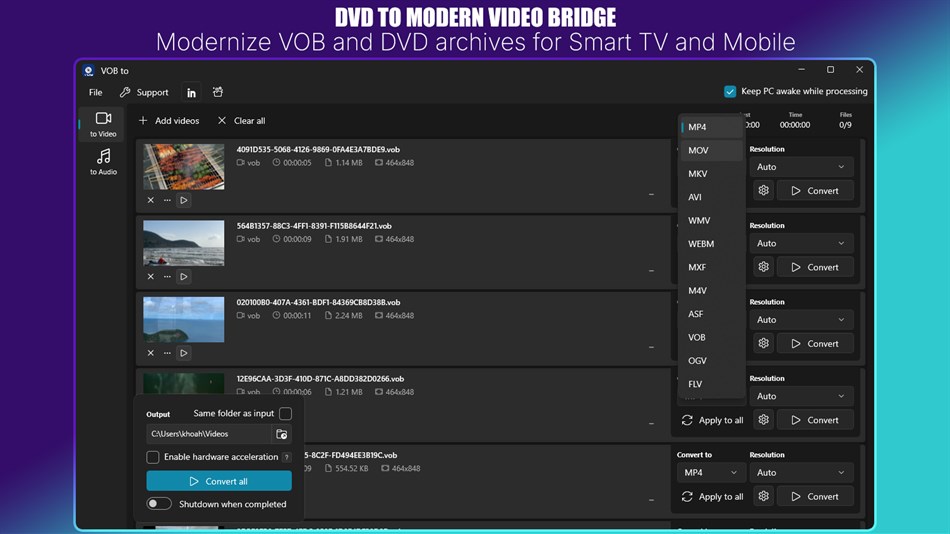Play preview of the 564B1357 video
The width and height of the screenshot is (950, 534).
coord(184,276)
